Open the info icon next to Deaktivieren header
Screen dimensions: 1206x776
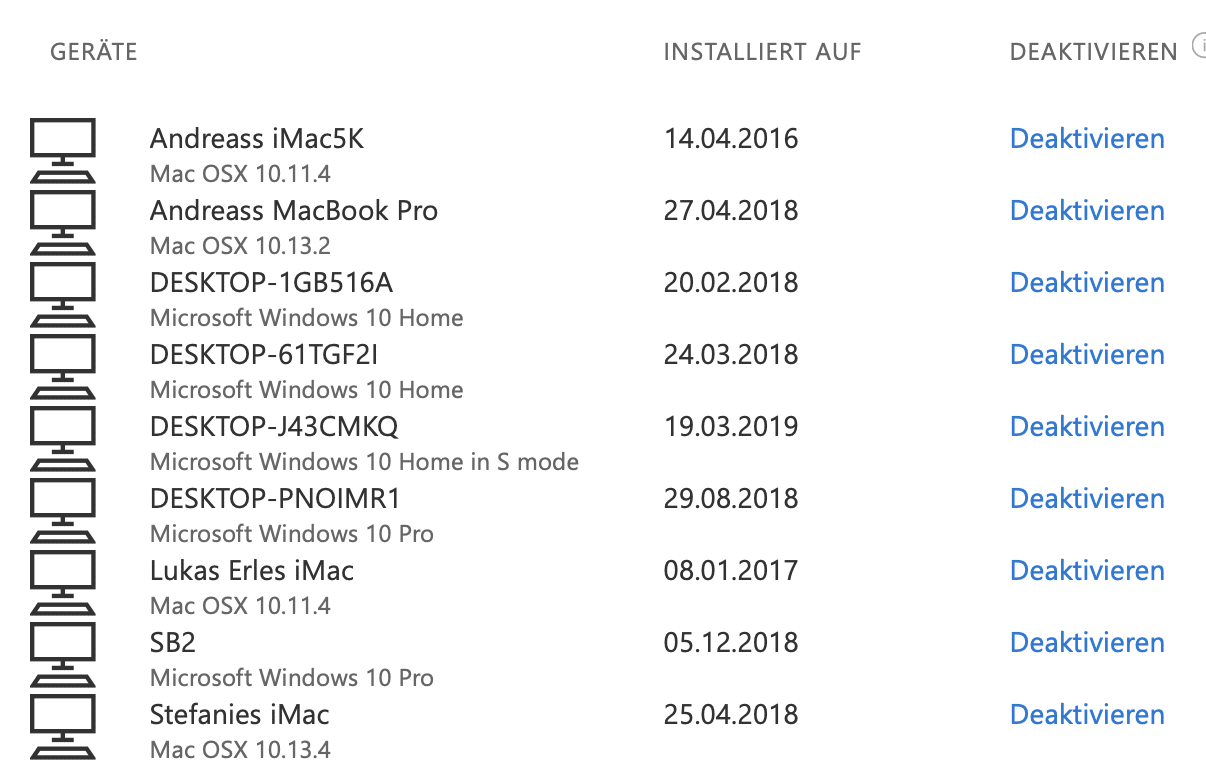[x=1199, y=46]
